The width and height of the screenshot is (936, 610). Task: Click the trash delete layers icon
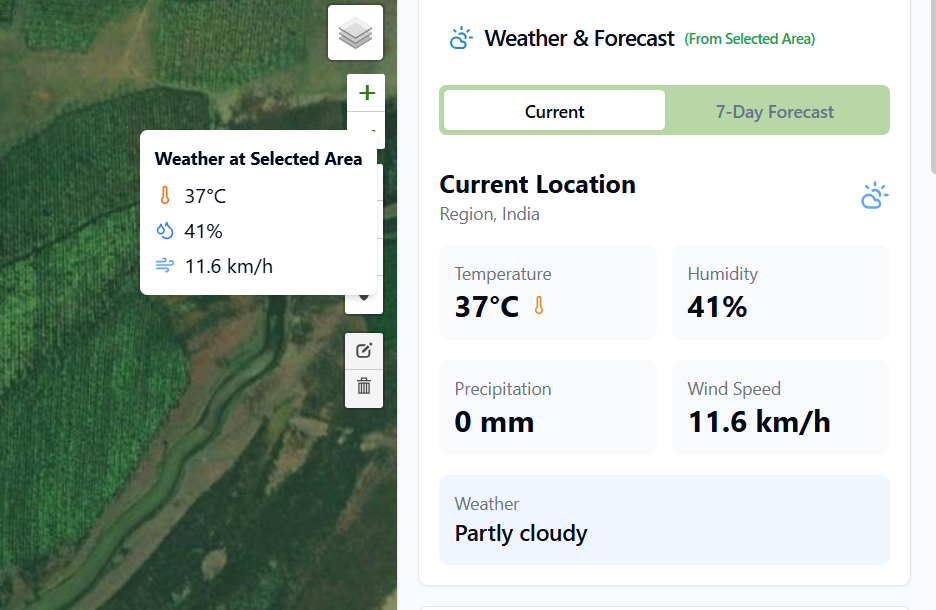click(364, 386)
